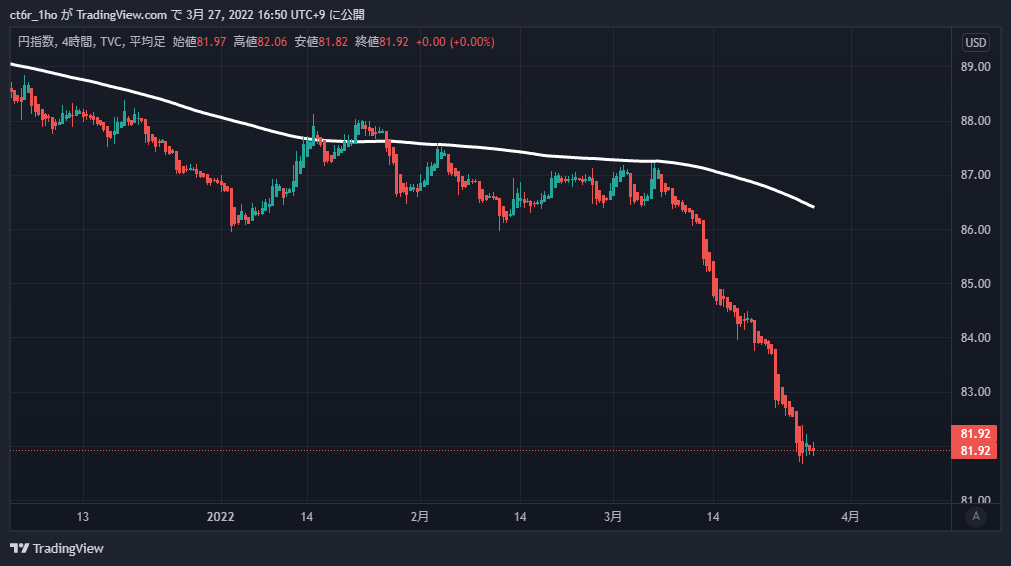Click the TVC exchange label in legend
Viewport: 1011px width, 566px height.
[x=112, y=42]
